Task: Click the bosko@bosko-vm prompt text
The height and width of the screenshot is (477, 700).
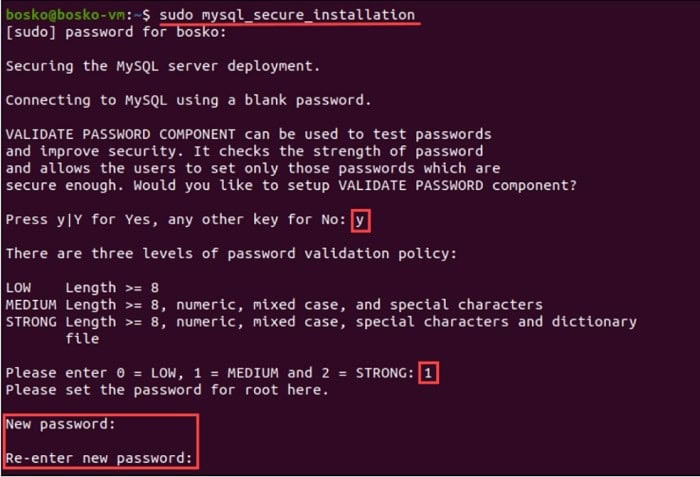Action: 65,15
